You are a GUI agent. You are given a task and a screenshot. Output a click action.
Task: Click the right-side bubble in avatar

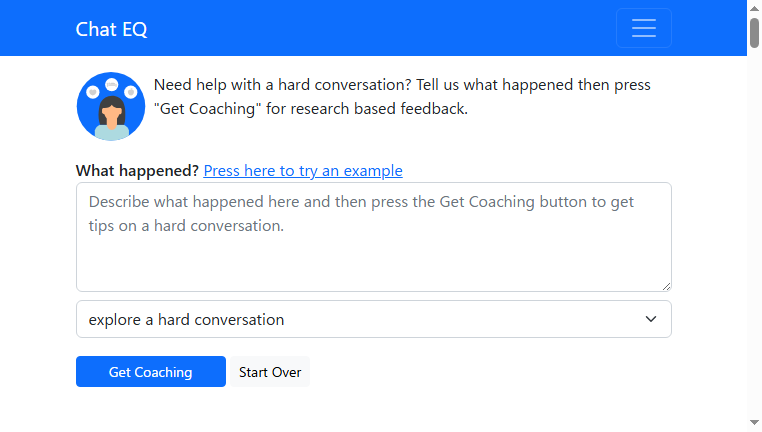pos(130,92)
